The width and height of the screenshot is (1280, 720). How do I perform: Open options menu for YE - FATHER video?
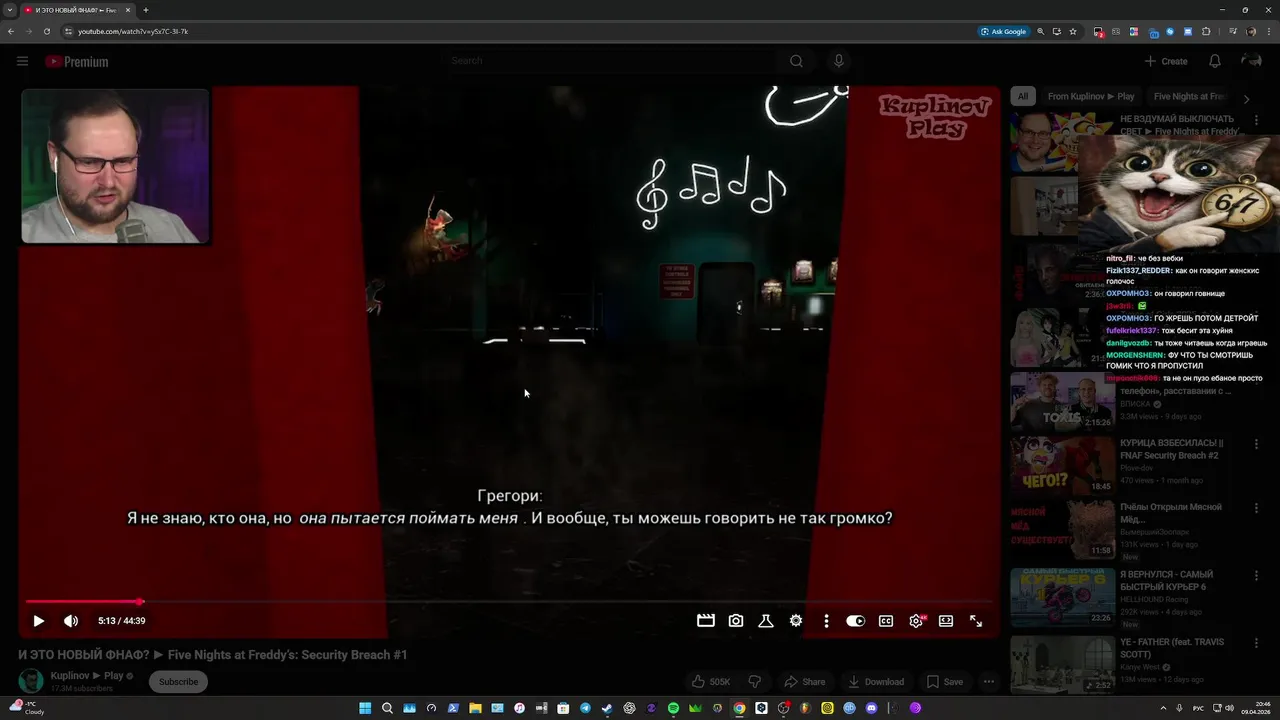(x=1258, y=643)
